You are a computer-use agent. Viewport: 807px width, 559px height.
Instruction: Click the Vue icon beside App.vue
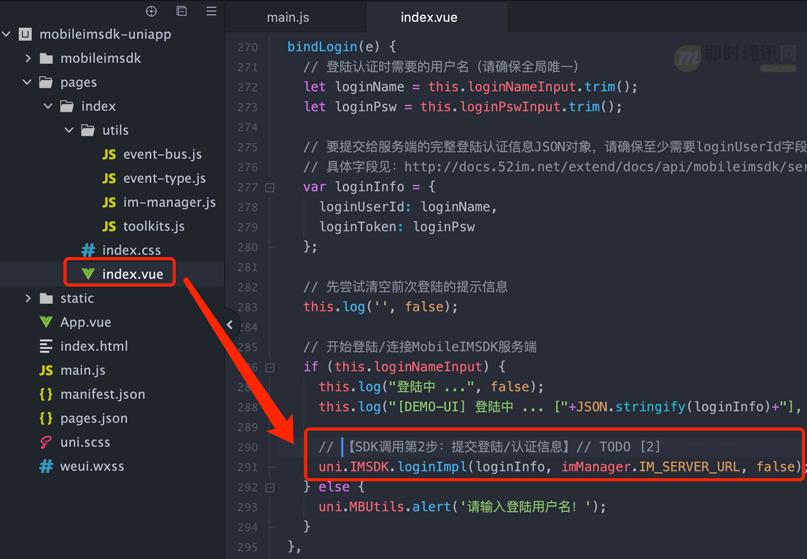46,322
